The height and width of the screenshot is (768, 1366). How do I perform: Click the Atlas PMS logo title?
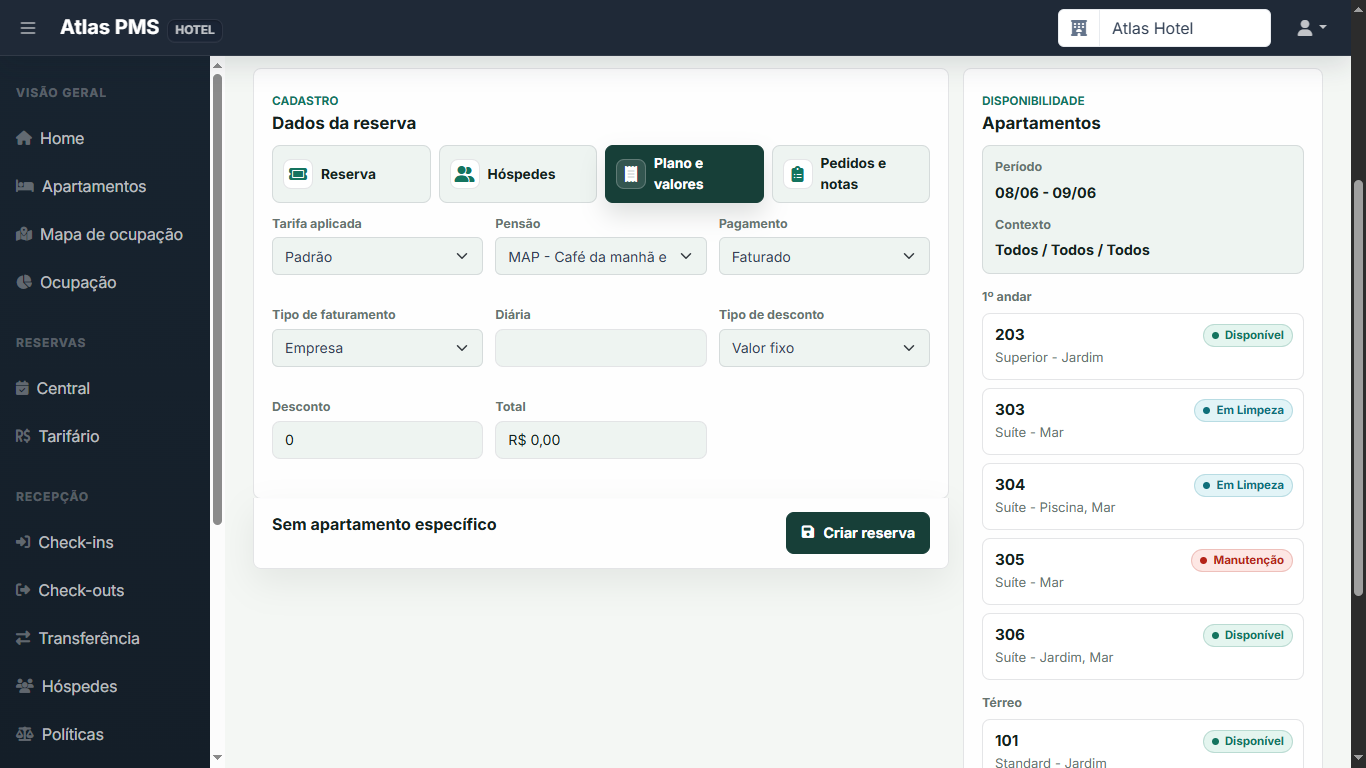(x=109, y=27)
